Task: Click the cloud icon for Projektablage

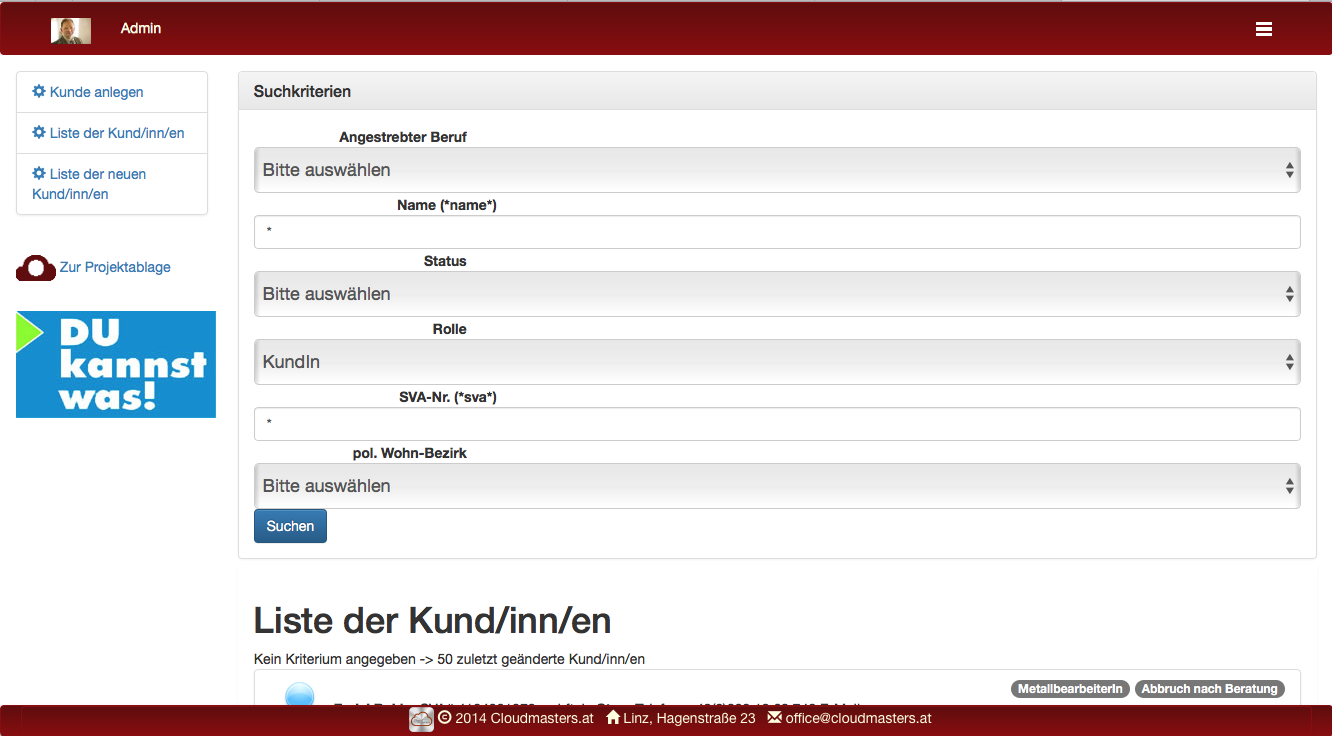Action: tap(36, 268)
